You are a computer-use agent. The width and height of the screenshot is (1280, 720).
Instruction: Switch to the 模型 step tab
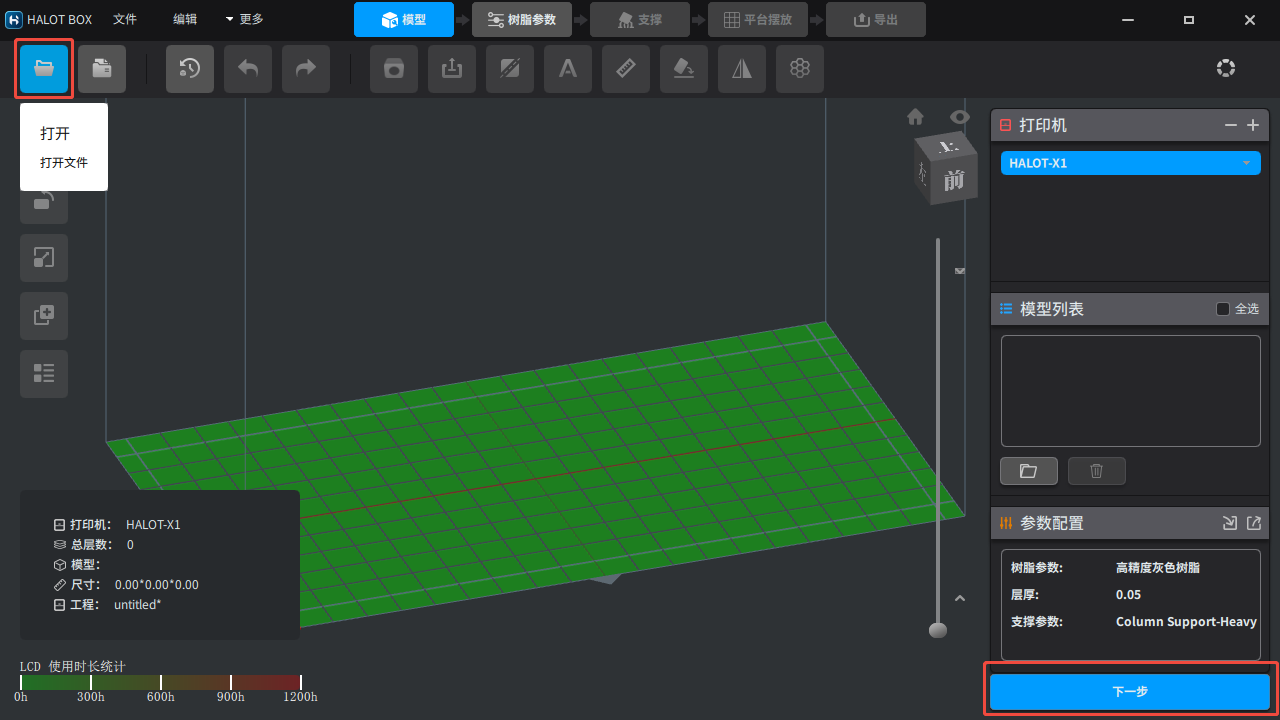(x=404, y=19)
